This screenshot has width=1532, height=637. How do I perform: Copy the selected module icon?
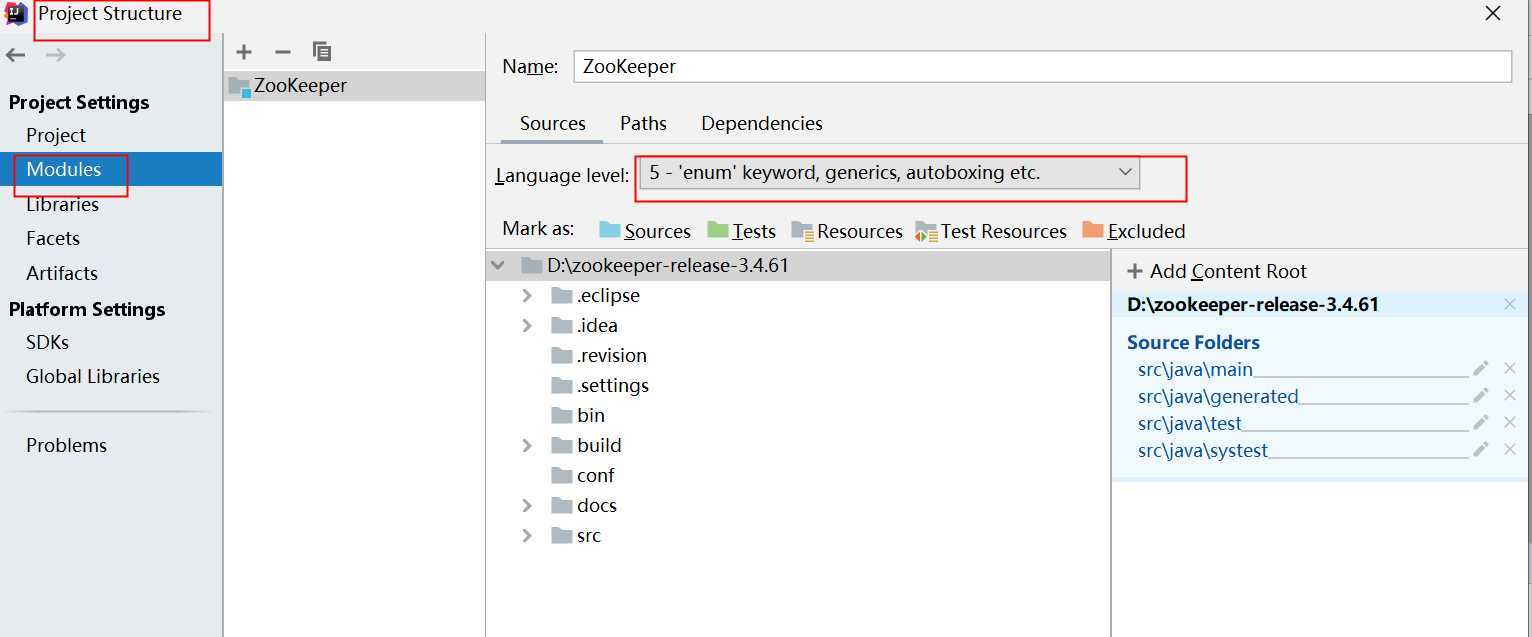321,51
